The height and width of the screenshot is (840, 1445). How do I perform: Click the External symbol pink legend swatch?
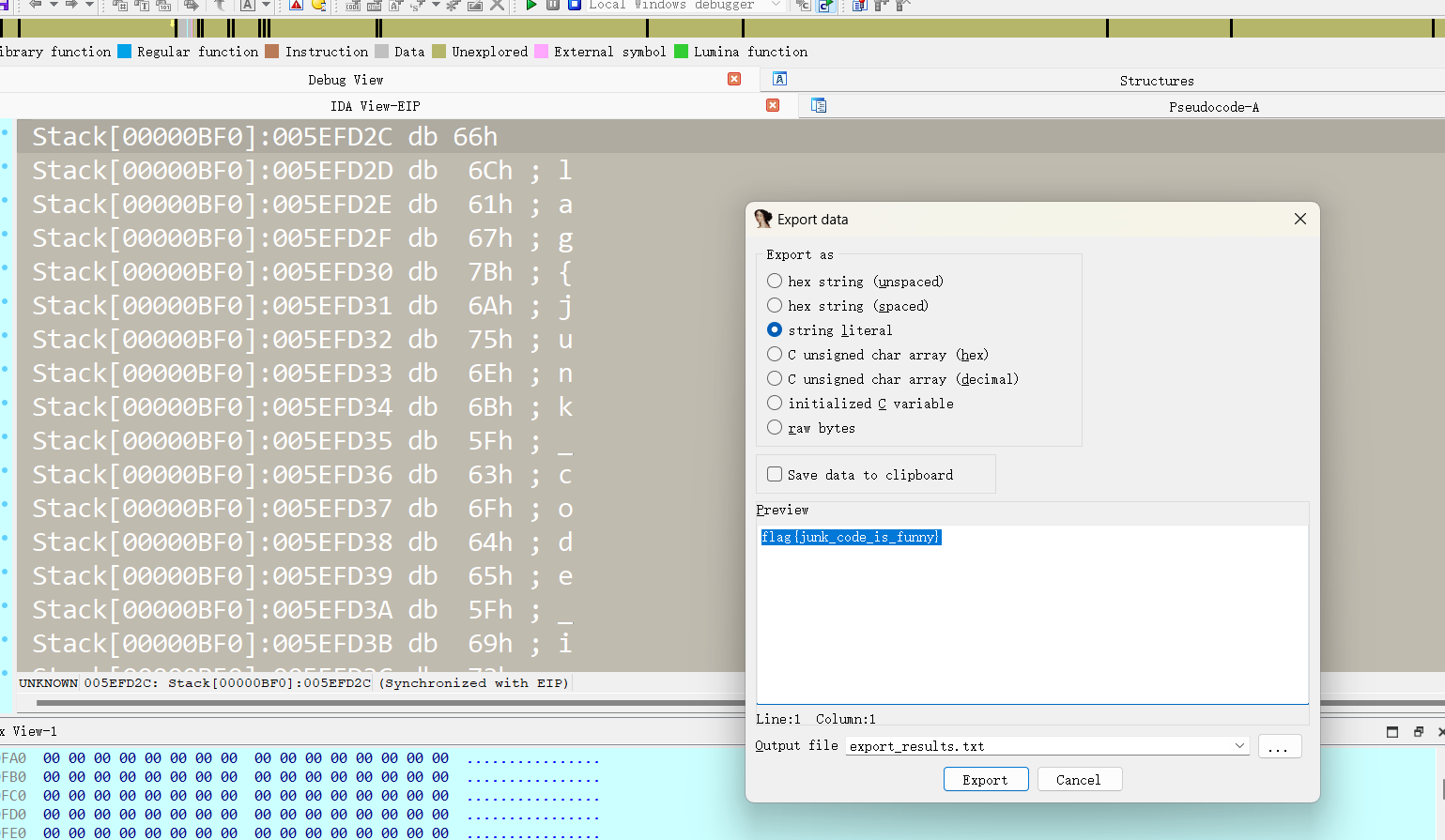click(541, 52)
